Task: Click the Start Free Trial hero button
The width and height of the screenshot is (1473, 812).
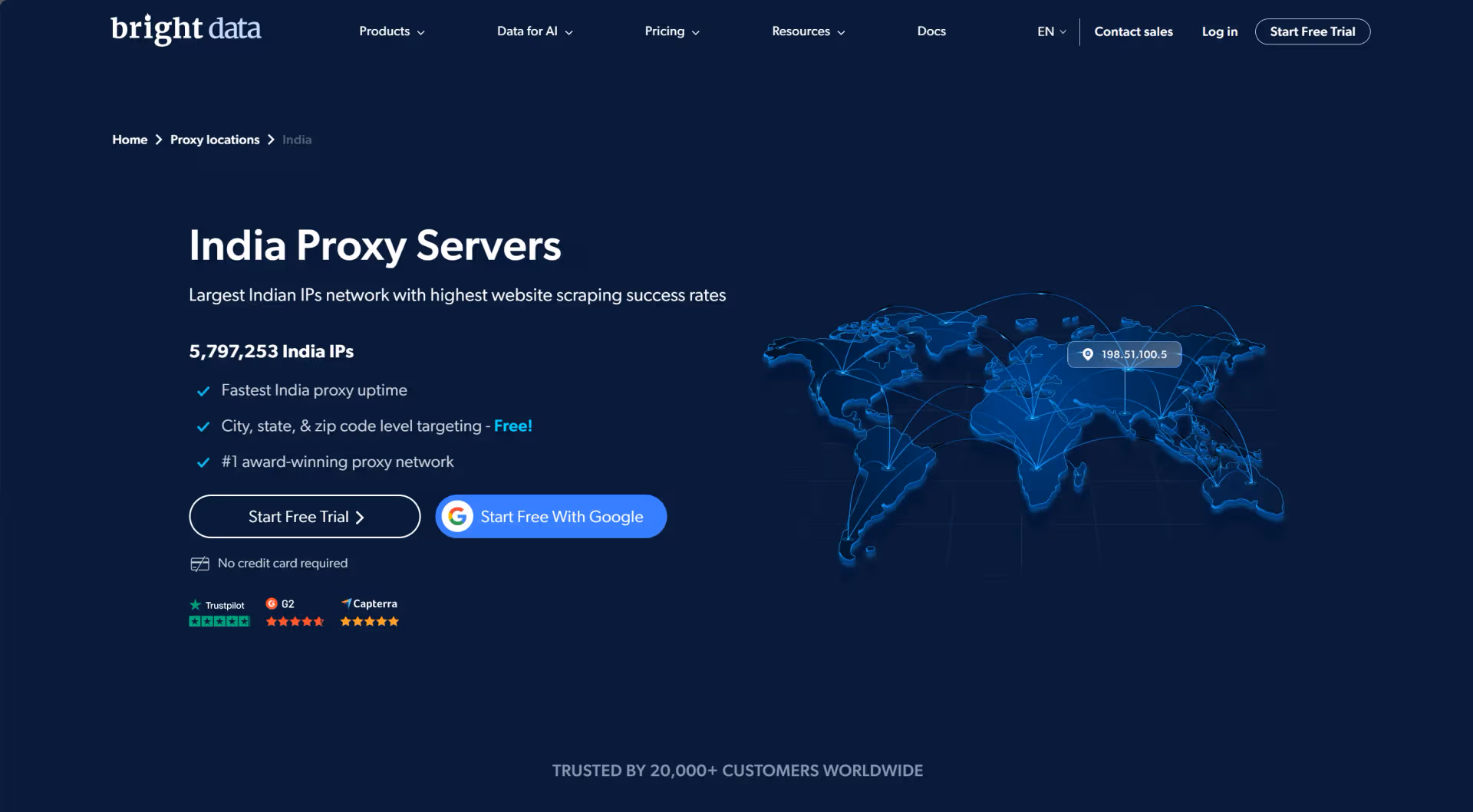Action: pos(304,516)
